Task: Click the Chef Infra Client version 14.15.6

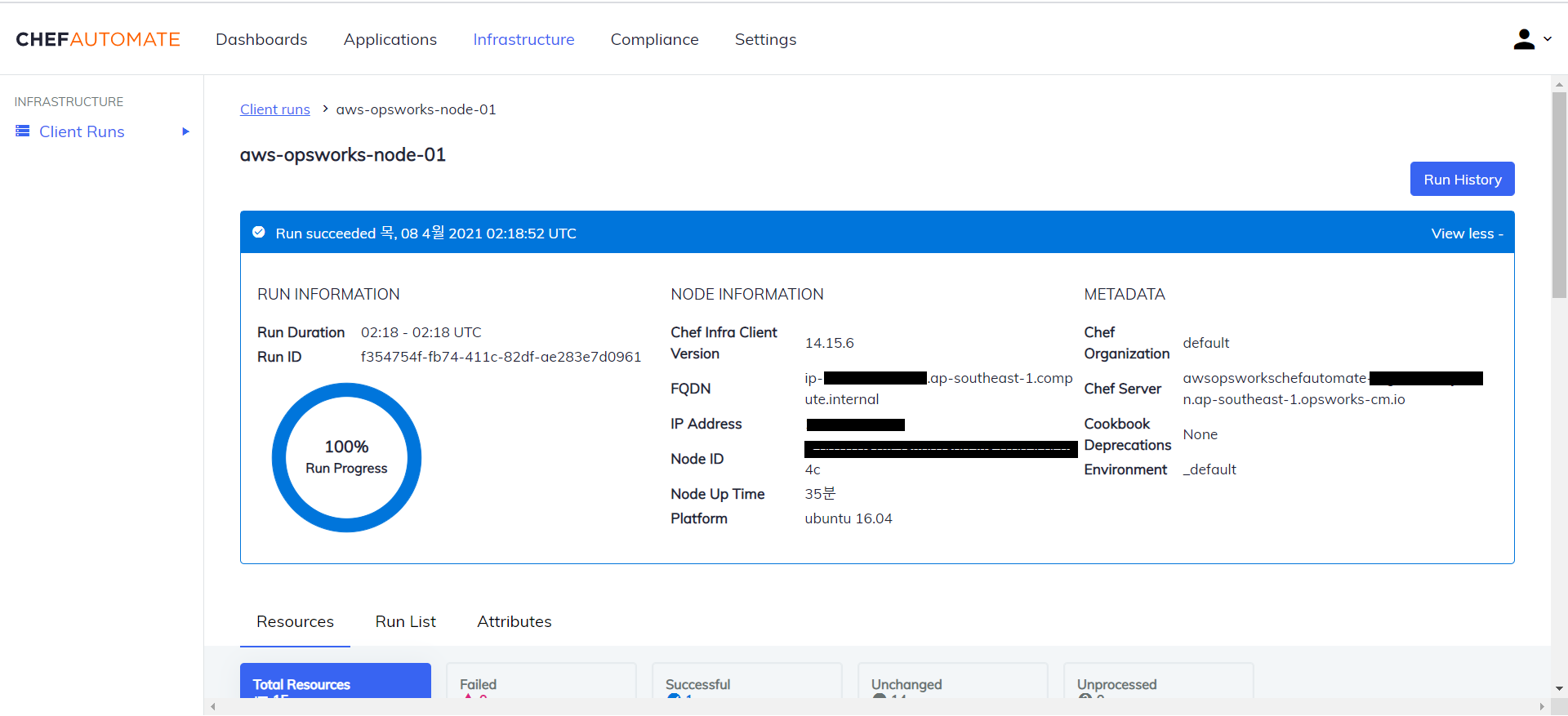Action: click(x=829, y=343)
